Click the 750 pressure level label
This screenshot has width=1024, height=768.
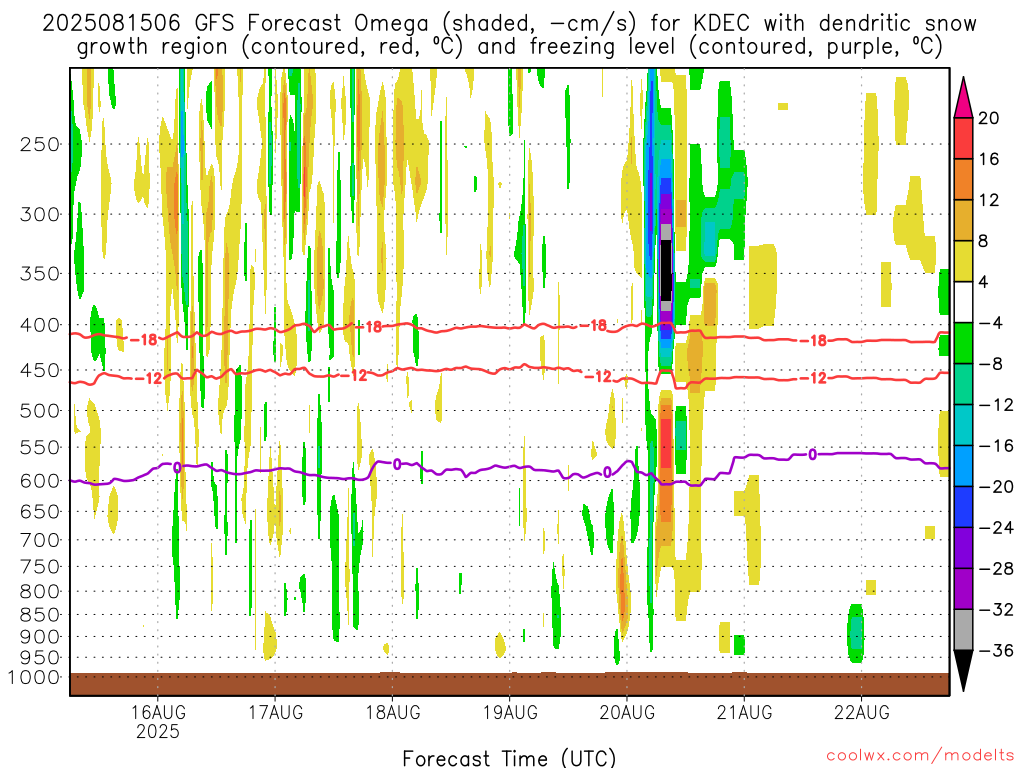[40, 566]
